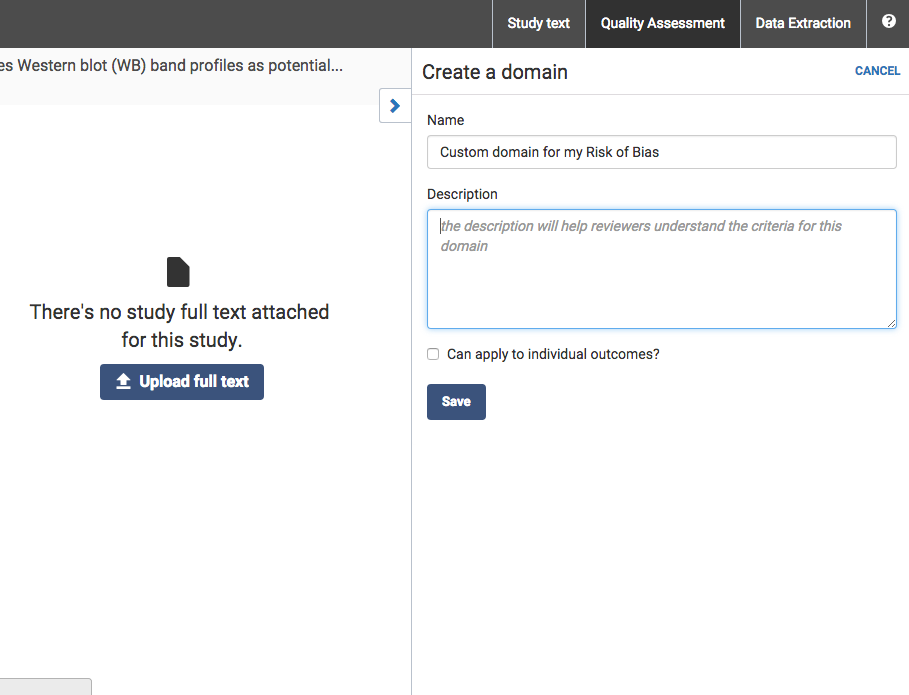The width and height of the screenshot is (909, 695).
Task: Click the 'Name' field label
Action: (x=446, y=120)
